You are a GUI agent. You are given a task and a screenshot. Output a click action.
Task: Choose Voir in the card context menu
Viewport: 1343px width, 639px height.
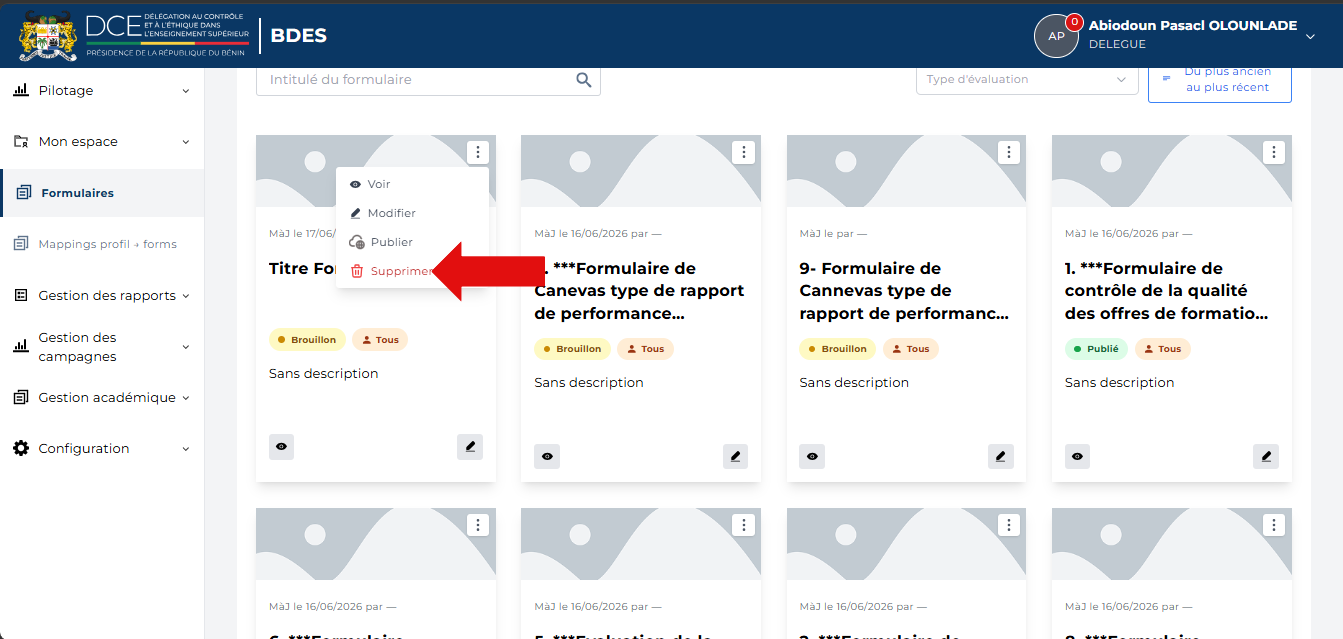coord(412,184)
